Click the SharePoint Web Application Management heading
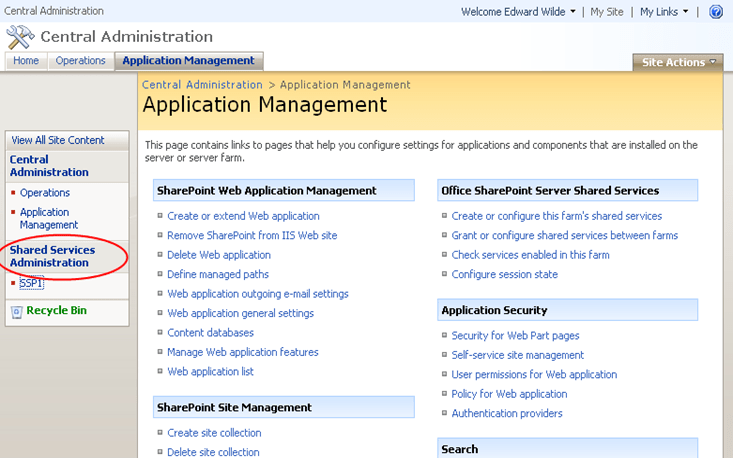 pos(267,191)
